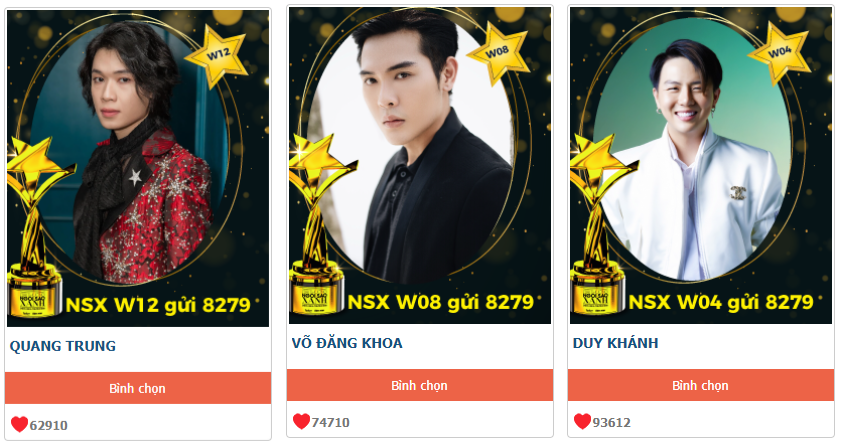Click the heart icon beside 74710

point(301,422)
